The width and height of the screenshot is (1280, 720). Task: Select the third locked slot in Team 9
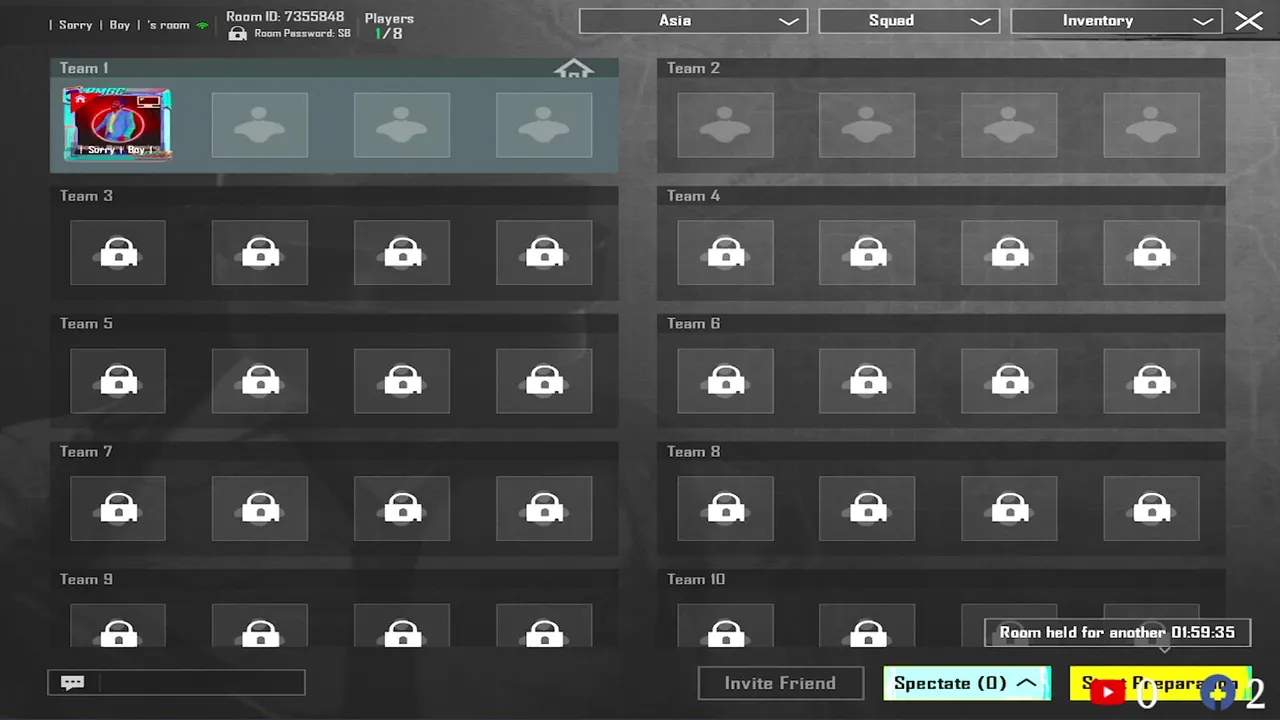click(x=402, y=626)
